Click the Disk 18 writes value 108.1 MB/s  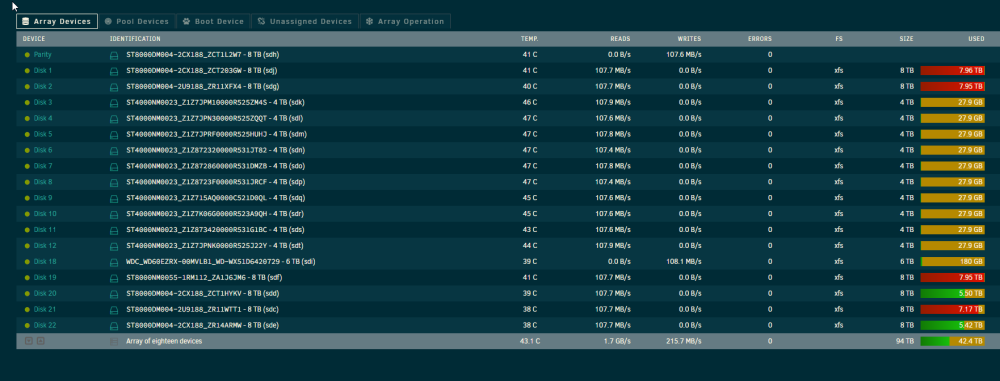click(x=684, y=262)
